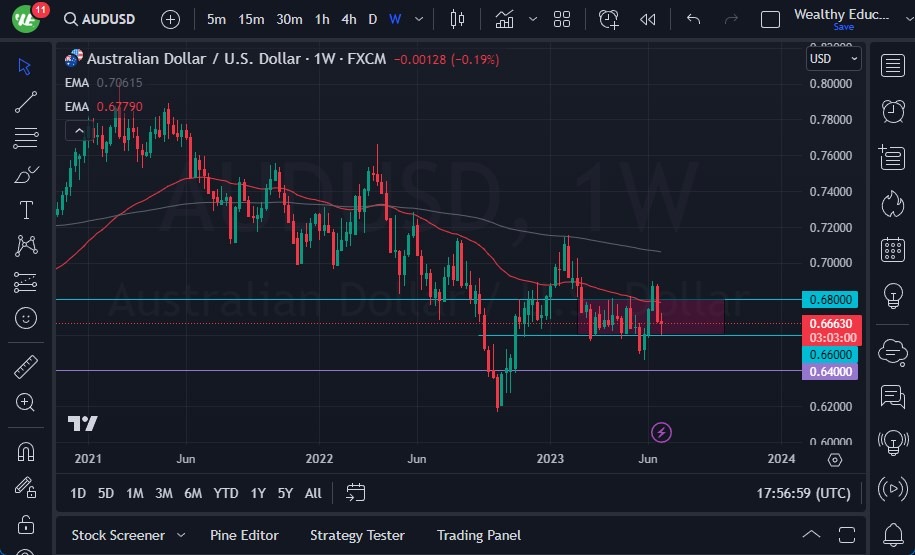This screenshot has width=915, height=555.
Task: Collapse the EMA indicator legend
Action: click(x=76, y=130)
